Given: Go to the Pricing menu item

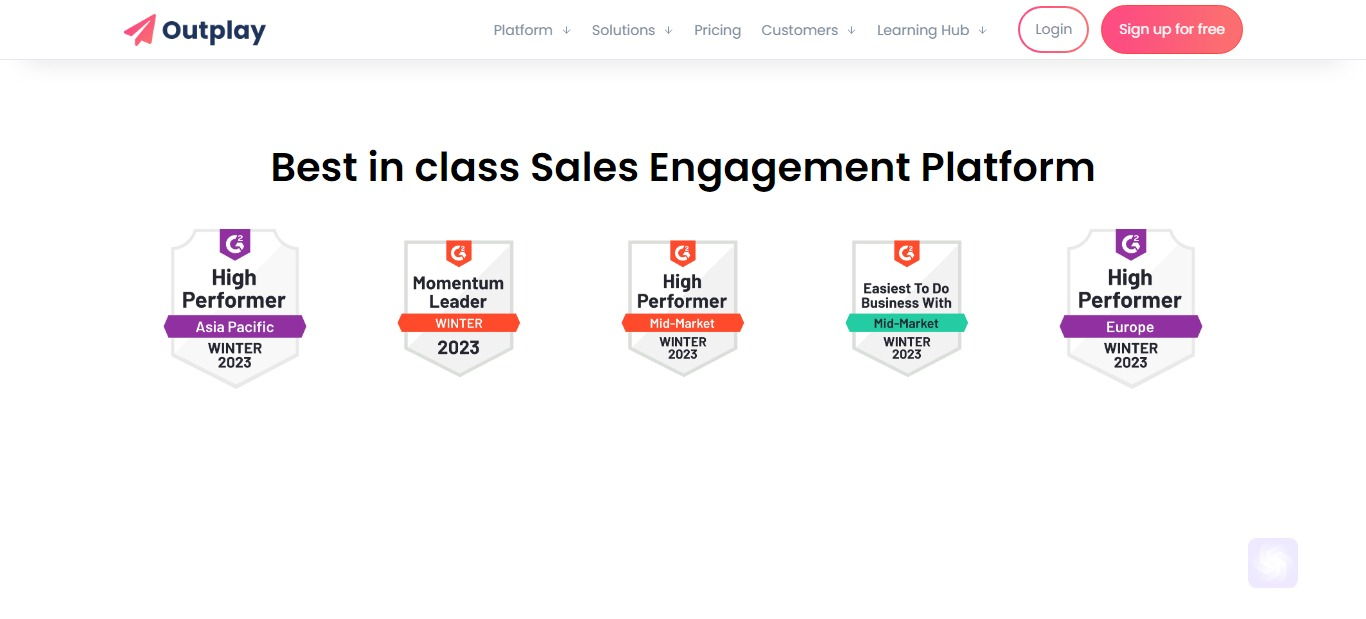Looking at the screenshot, I should (x=718, y=30).
